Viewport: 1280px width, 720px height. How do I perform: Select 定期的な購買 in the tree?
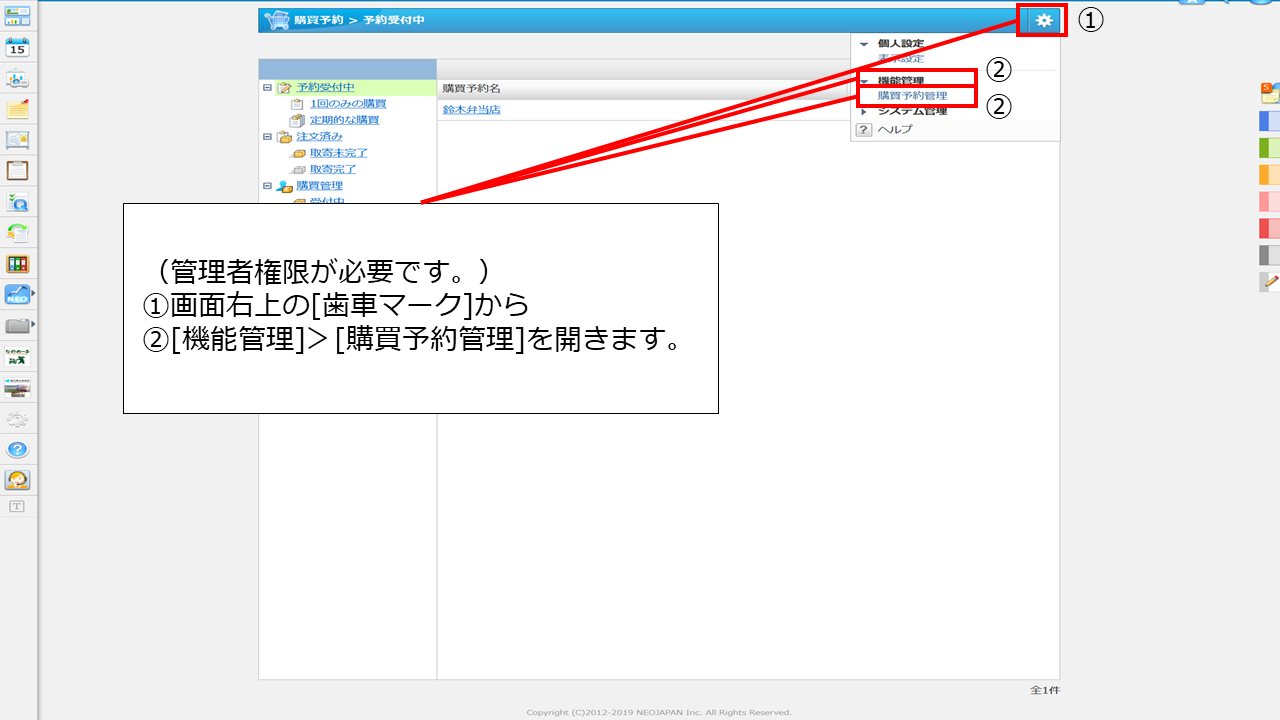tap(344, 120)
